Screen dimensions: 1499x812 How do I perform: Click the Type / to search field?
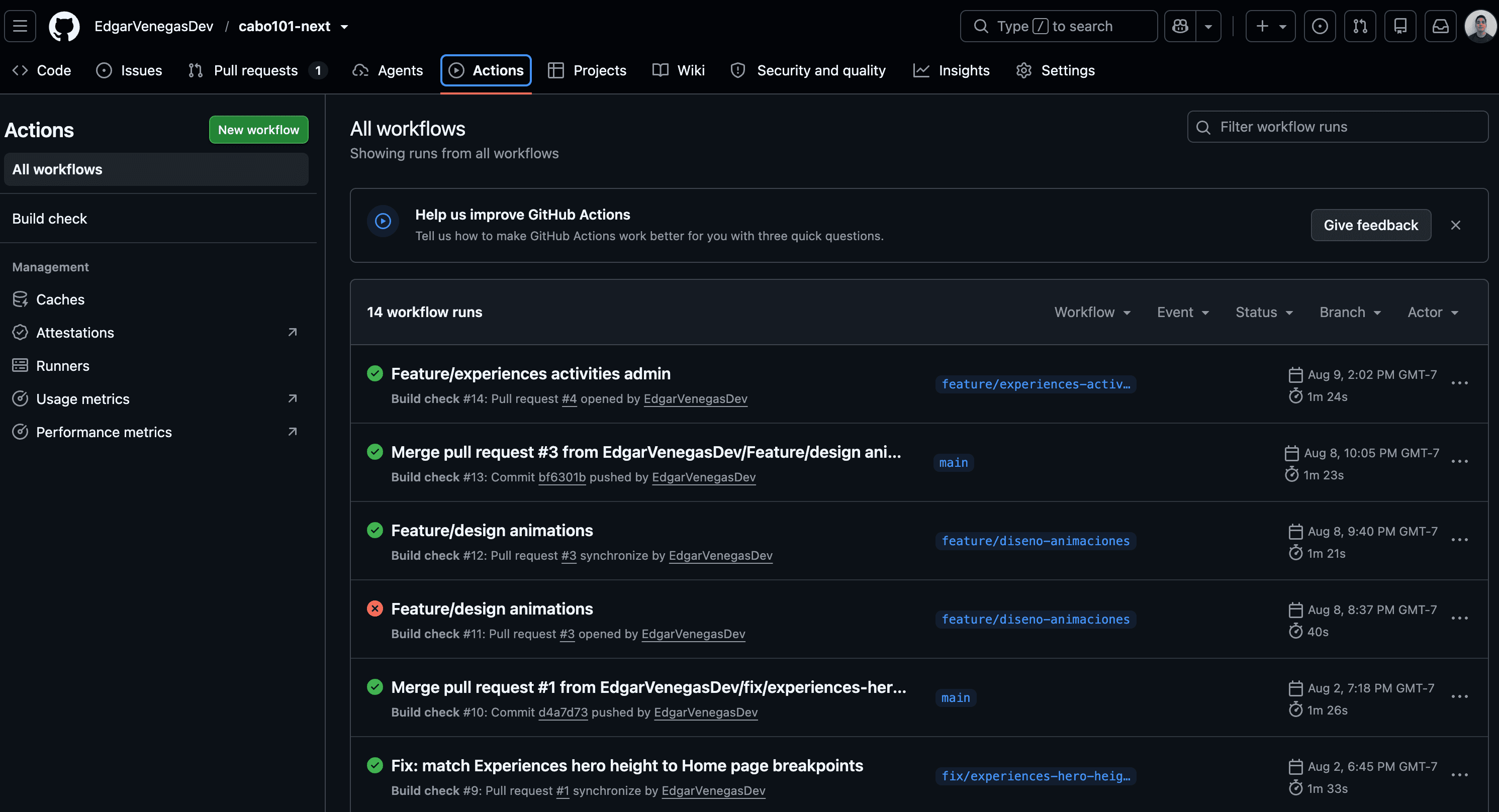[1059, 26]
